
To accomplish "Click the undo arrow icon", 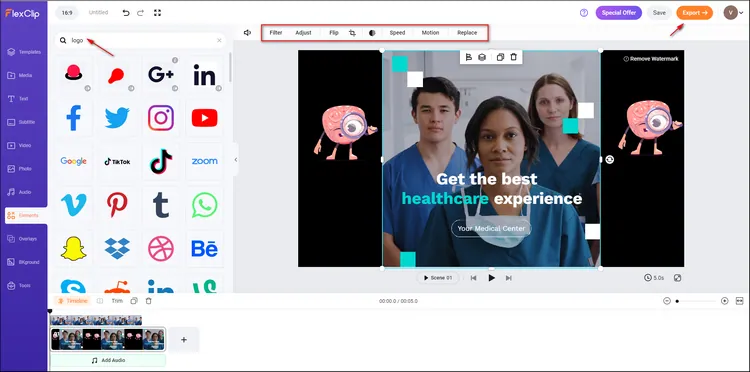I will pos(126,13).
